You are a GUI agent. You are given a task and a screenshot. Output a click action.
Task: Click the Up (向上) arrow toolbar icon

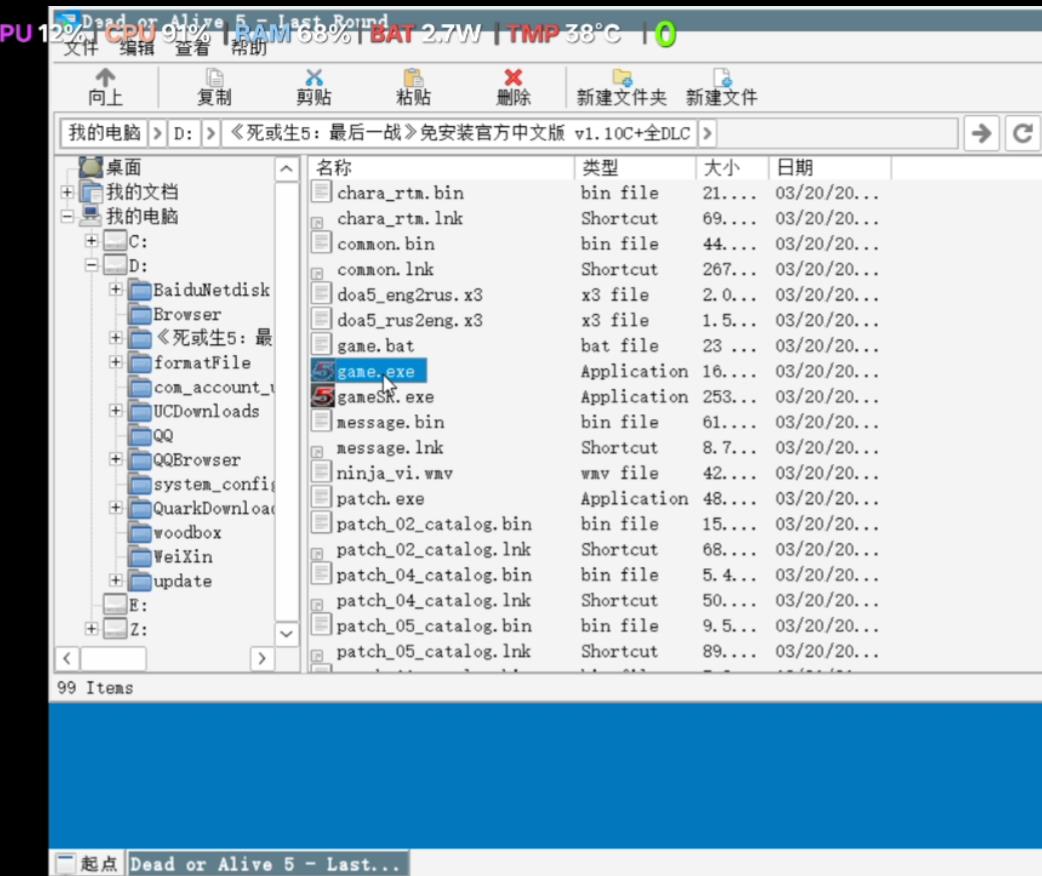tap(105, 78)
